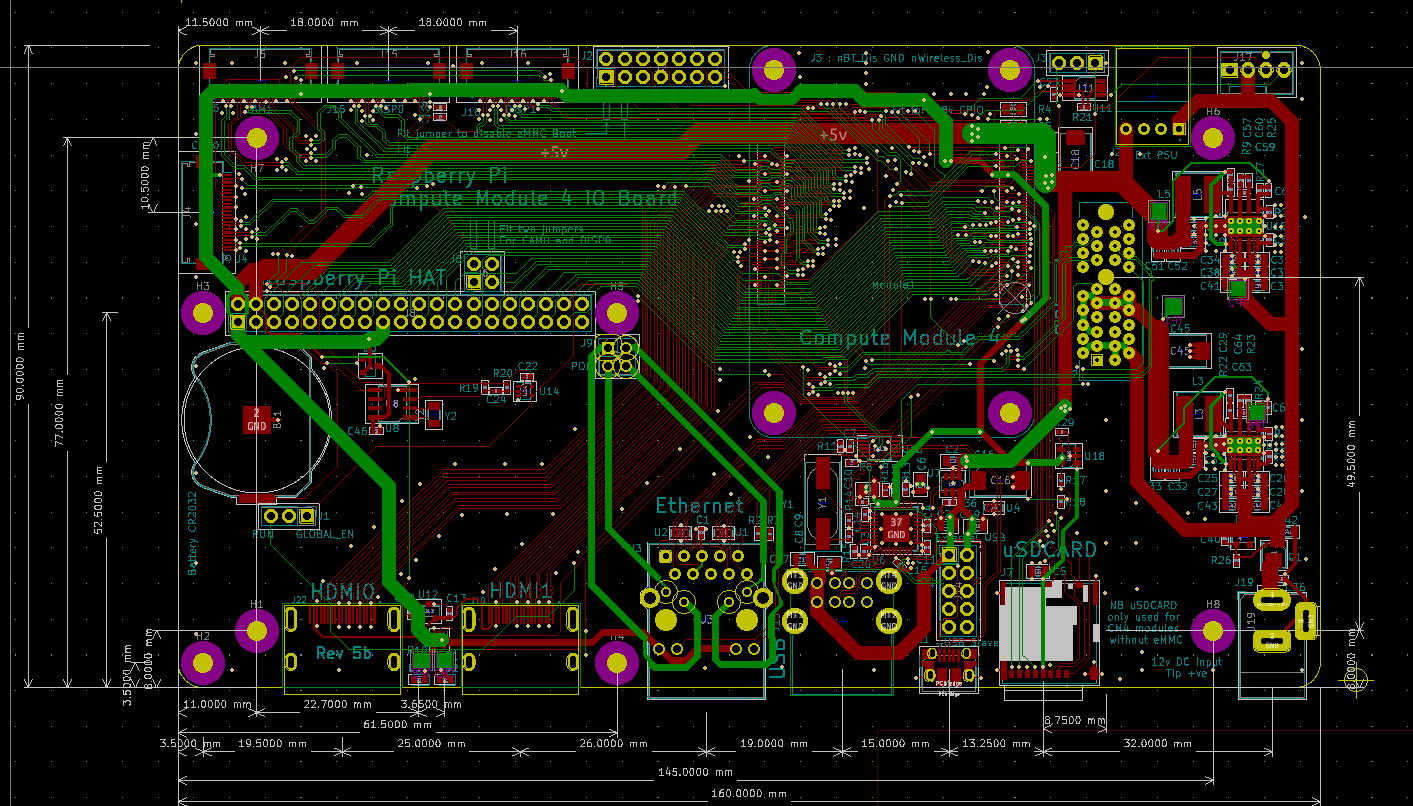Click the H6 mounting hole pad
Screen dimensions: 1413x806
(x=1213, y=137)
